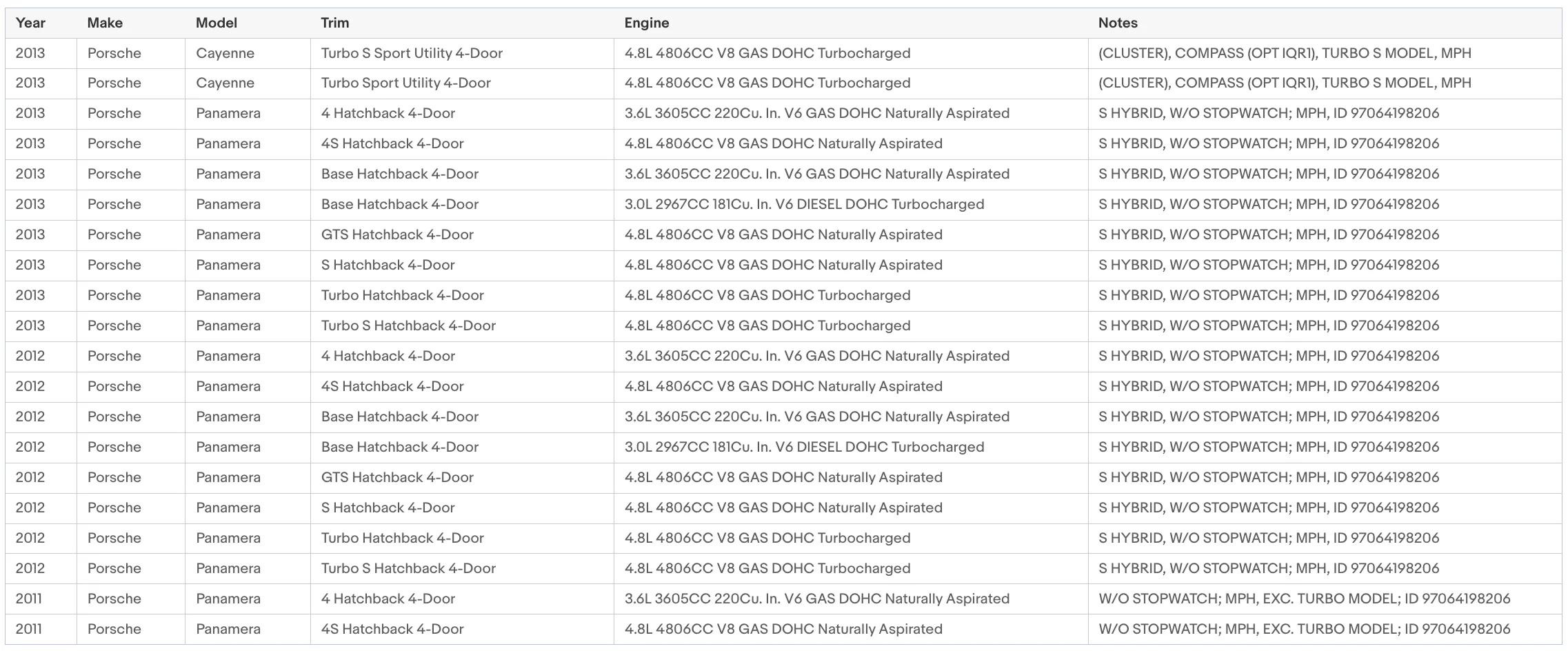Click the Year column header
Image resolution: width=1568 pixels, height=651 pixels.
[30, 23]
